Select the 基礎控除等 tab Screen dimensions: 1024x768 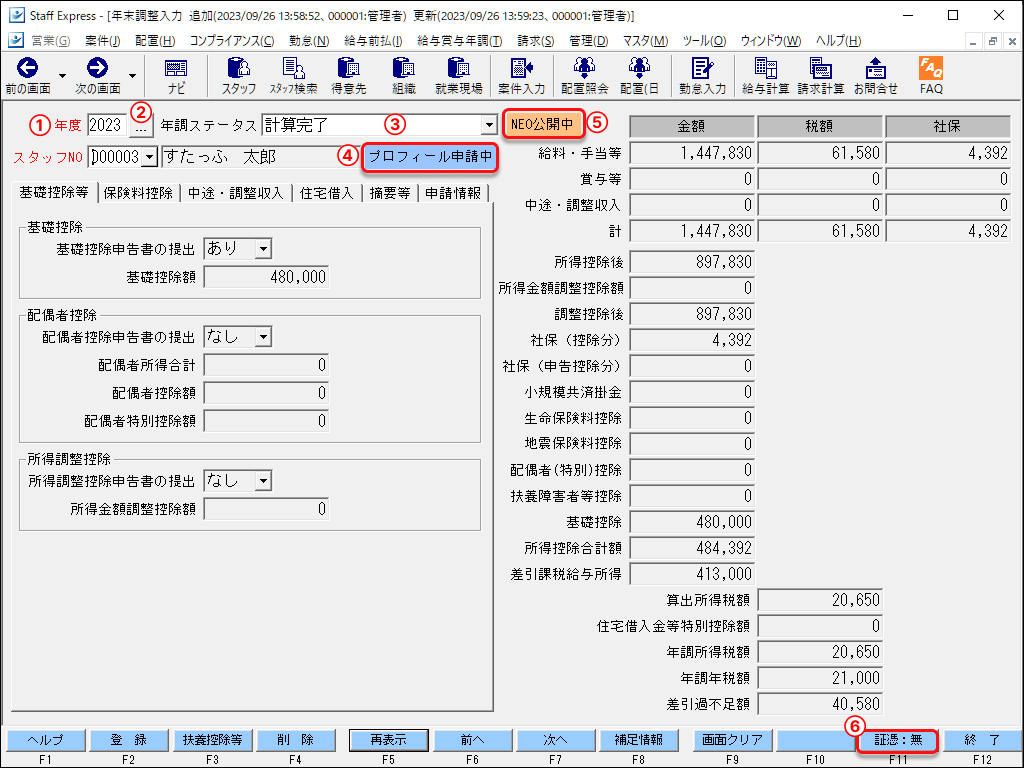[54, 192]
